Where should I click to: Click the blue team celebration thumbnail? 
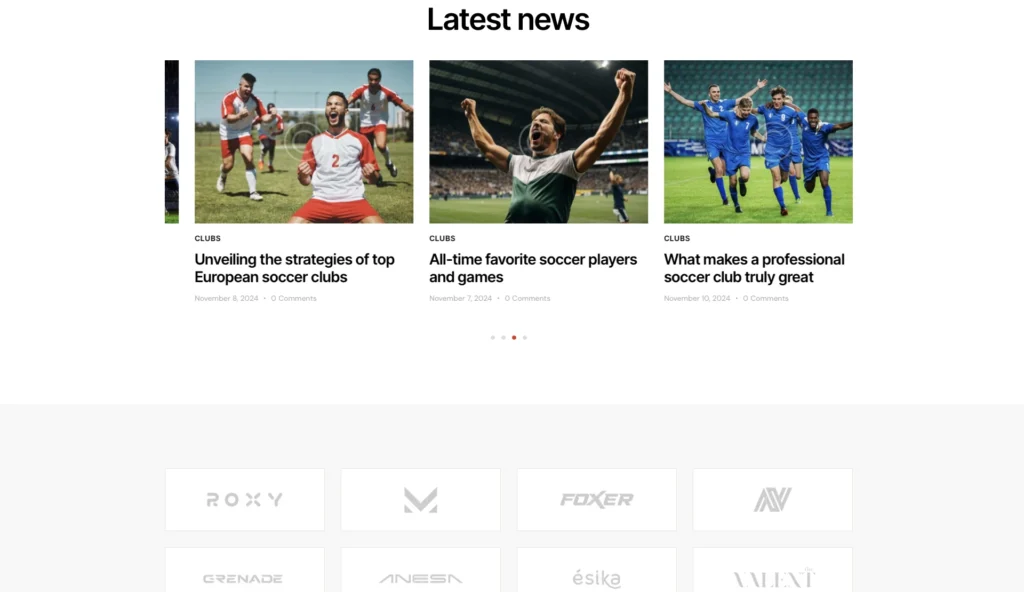(758, 142)
